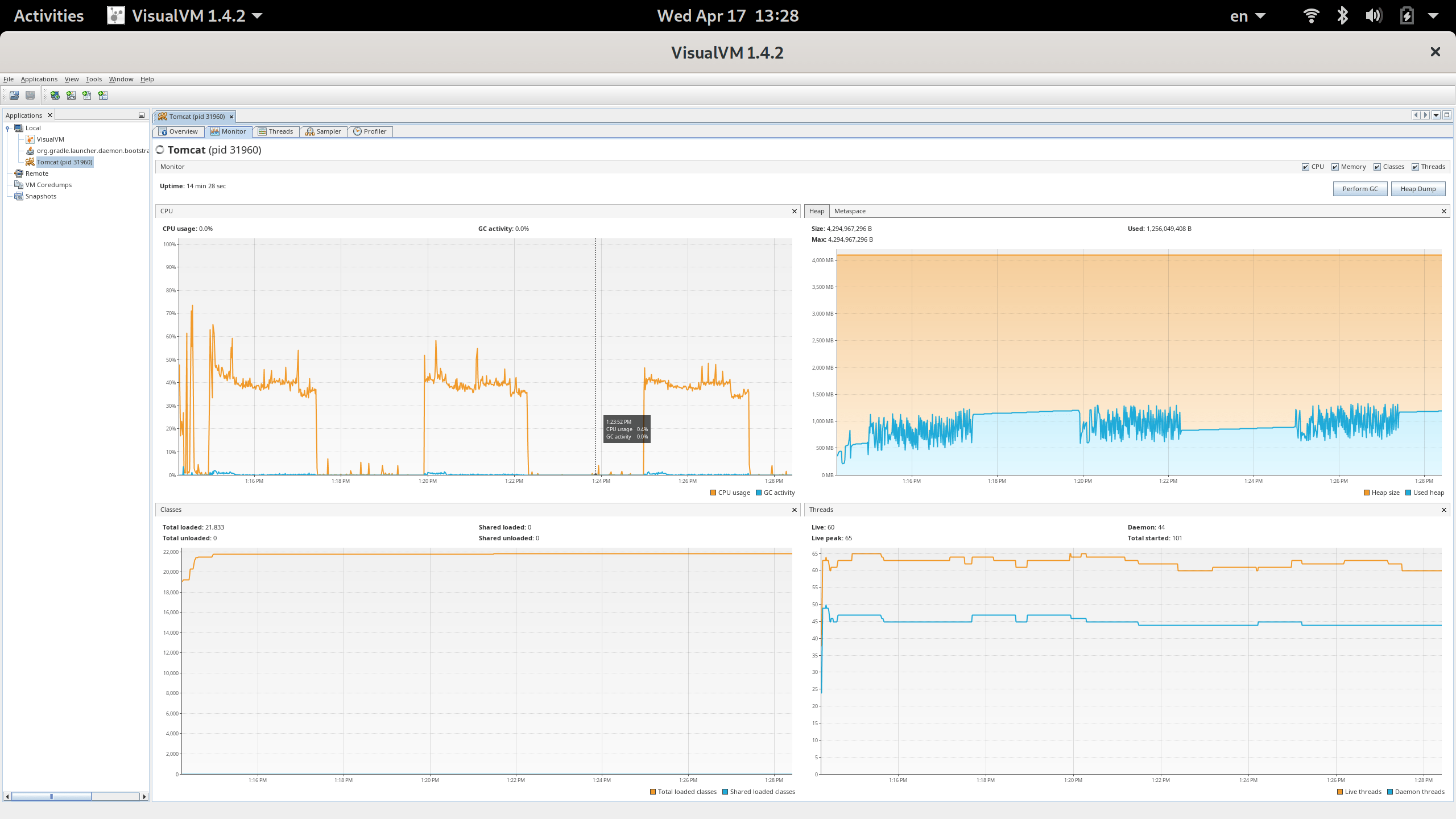1456x819 pixels.
Task: Click the VM Coredumps icon in the tree
Action: click(x=19, y=185)
